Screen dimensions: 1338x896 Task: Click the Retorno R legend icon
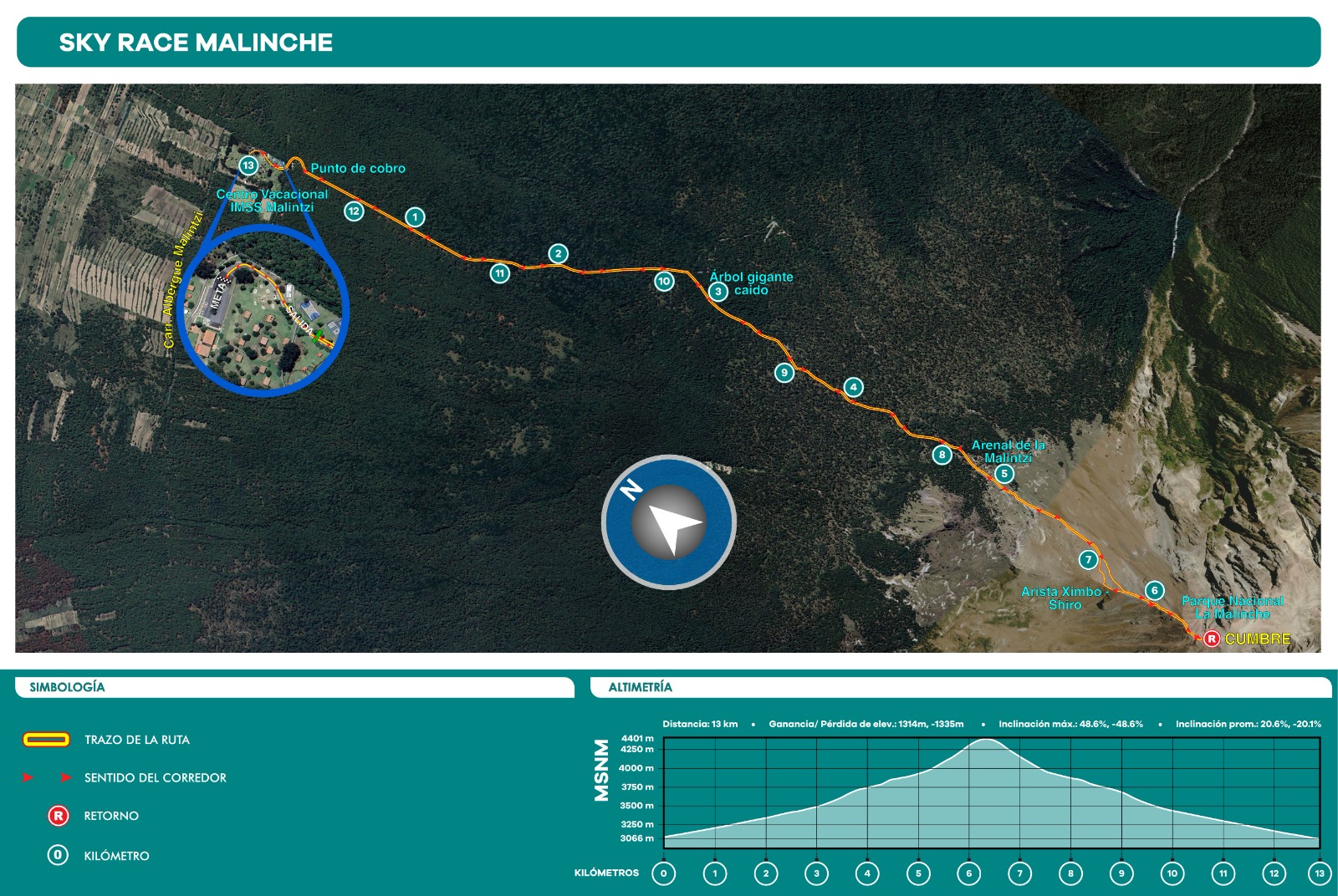click(x=58, y=816)
